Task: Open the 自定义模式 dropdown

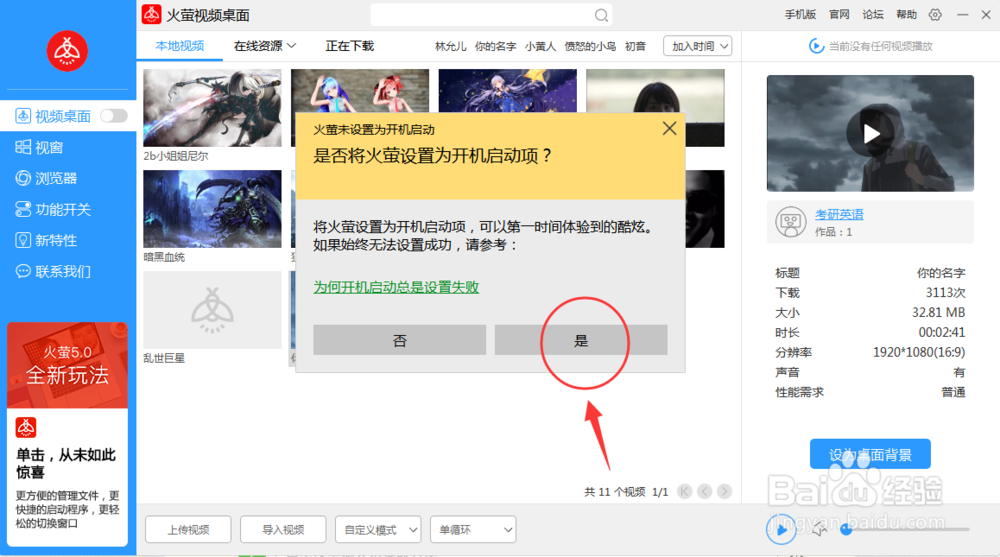Action: coord(378,530)
